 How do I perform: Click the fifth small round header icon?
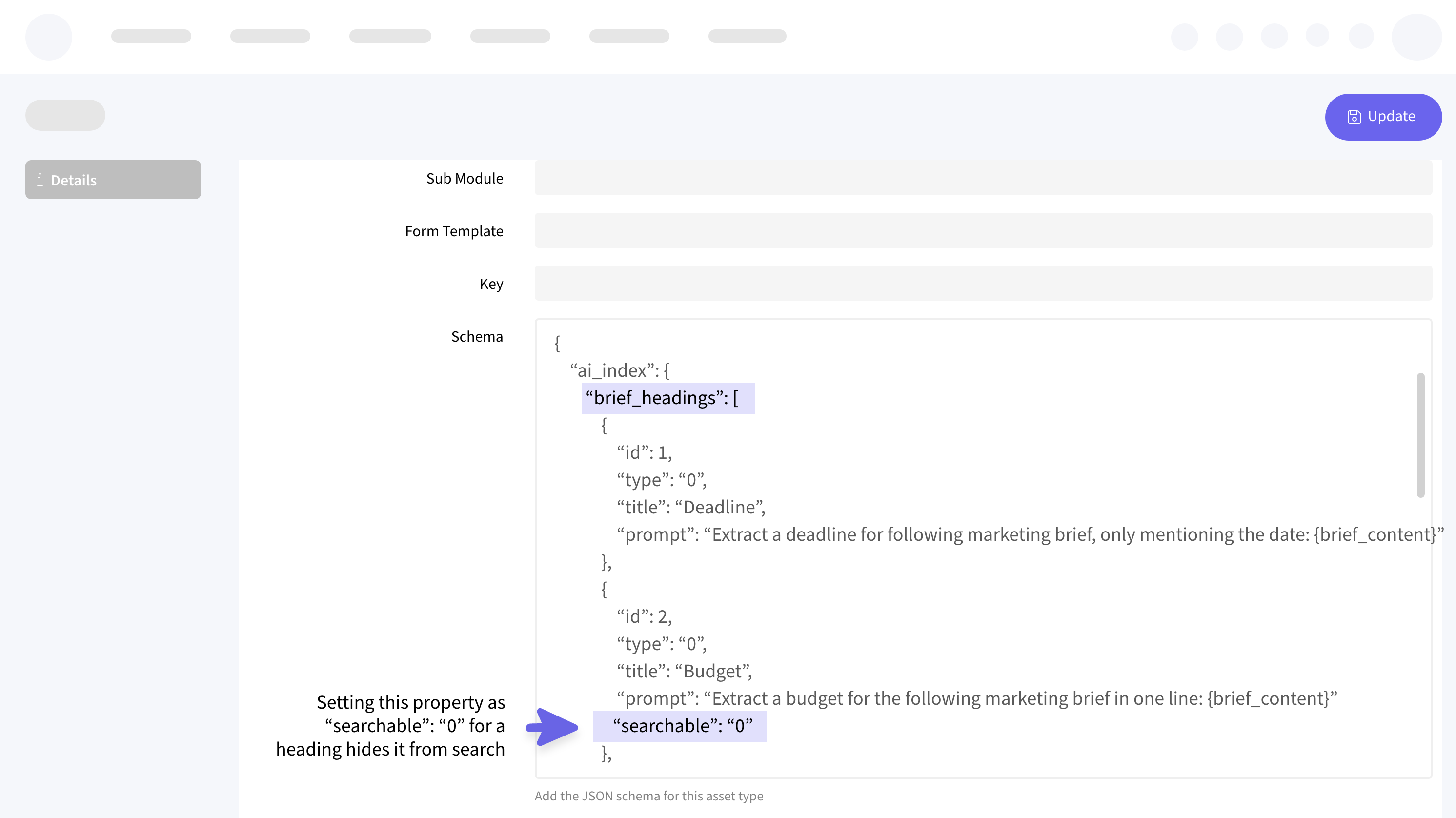[x=1361, y=37]
